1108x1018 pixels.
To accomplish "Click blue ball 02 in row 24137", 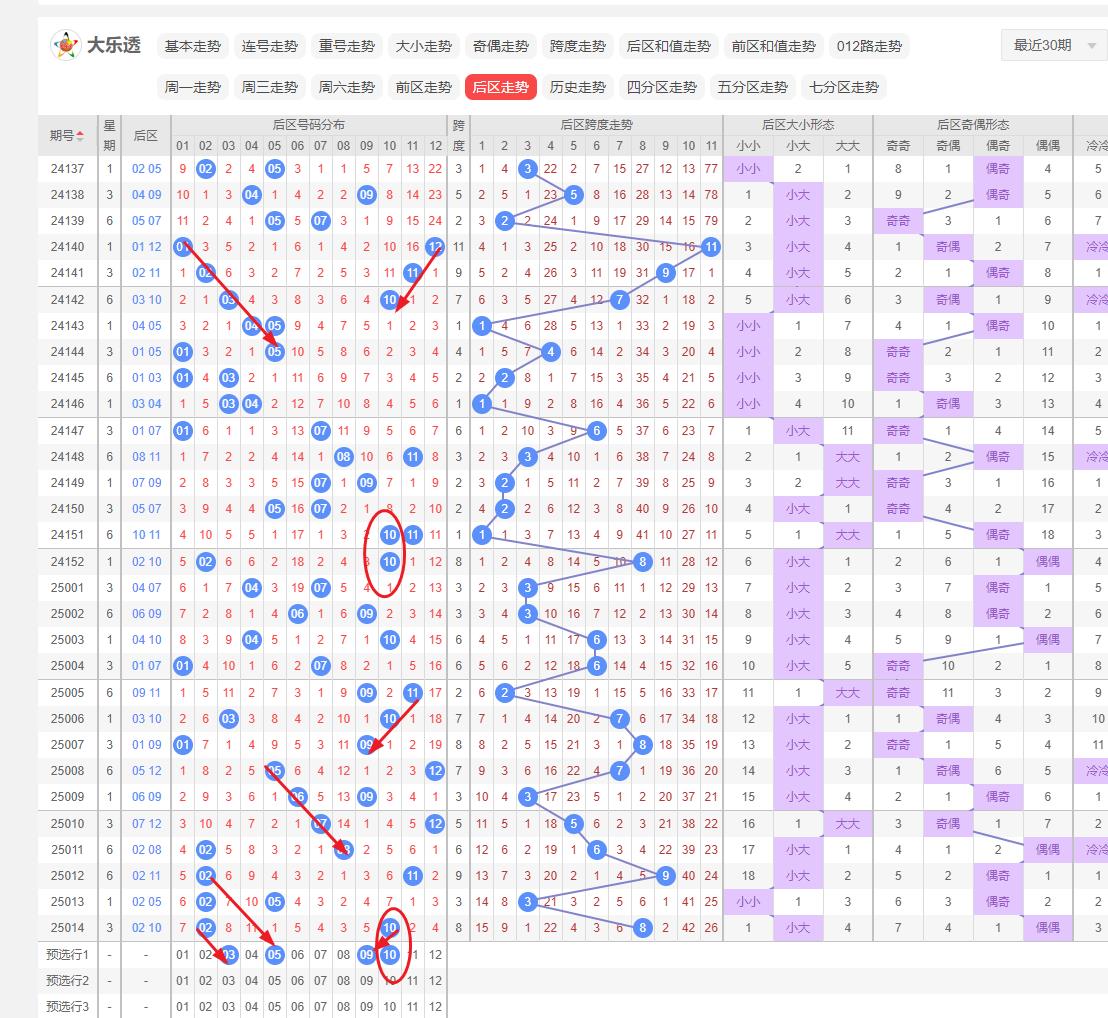I will [206, 169].
